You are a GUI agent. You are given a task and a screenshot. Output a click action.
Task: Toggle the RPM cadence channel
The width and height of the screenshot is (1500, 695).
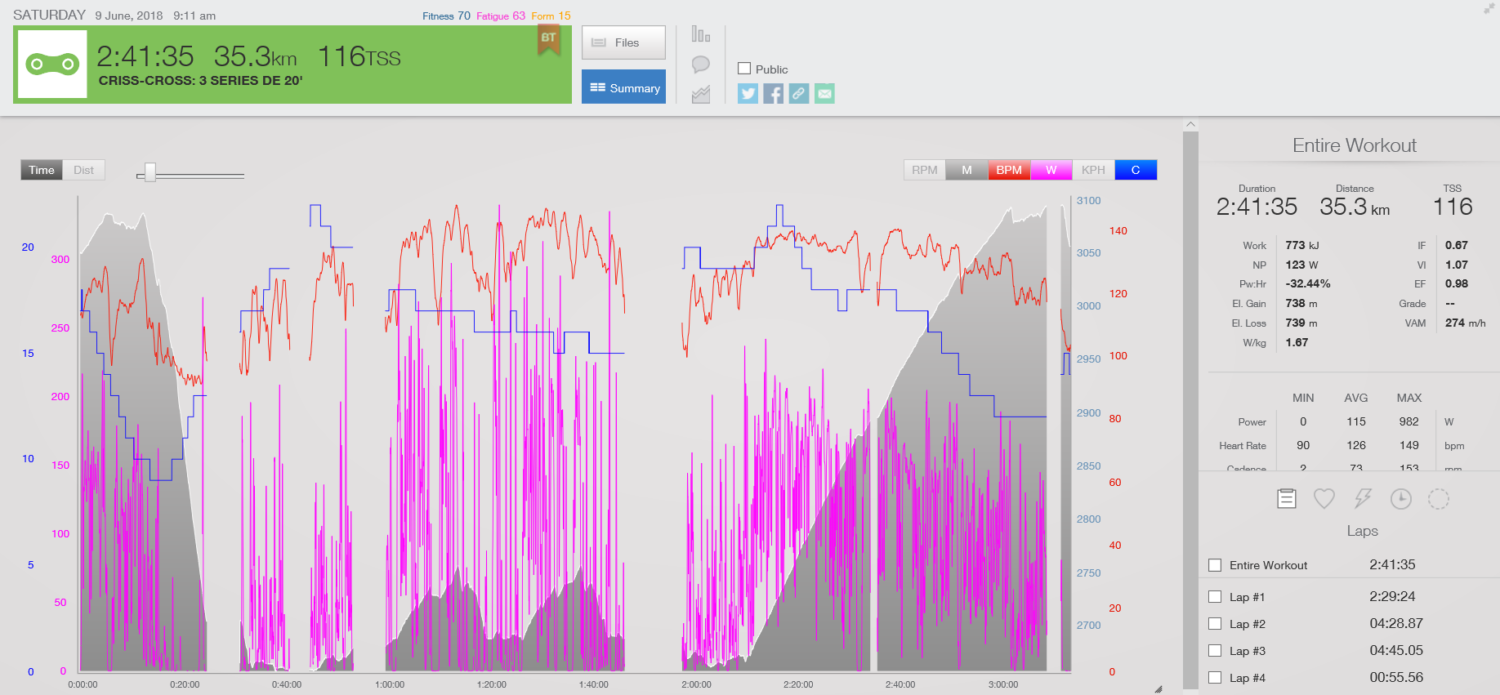click(x=925, y=170)
